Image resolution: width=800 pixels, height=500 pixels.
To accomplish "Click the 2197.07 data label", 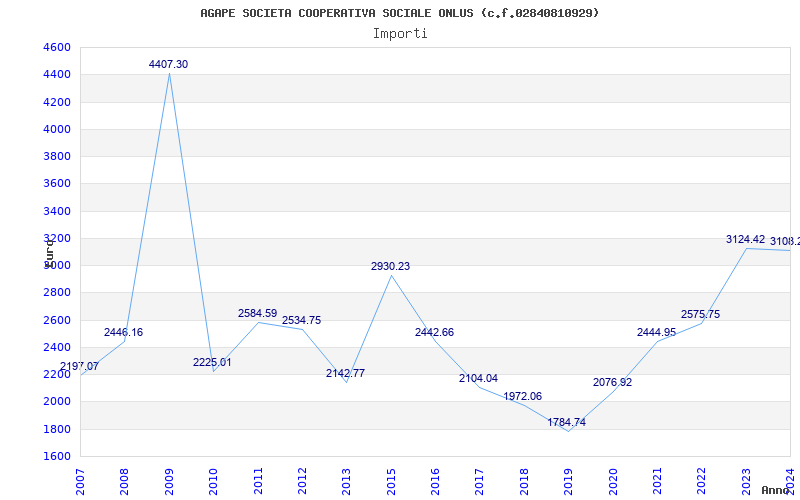I will [79, 366].
